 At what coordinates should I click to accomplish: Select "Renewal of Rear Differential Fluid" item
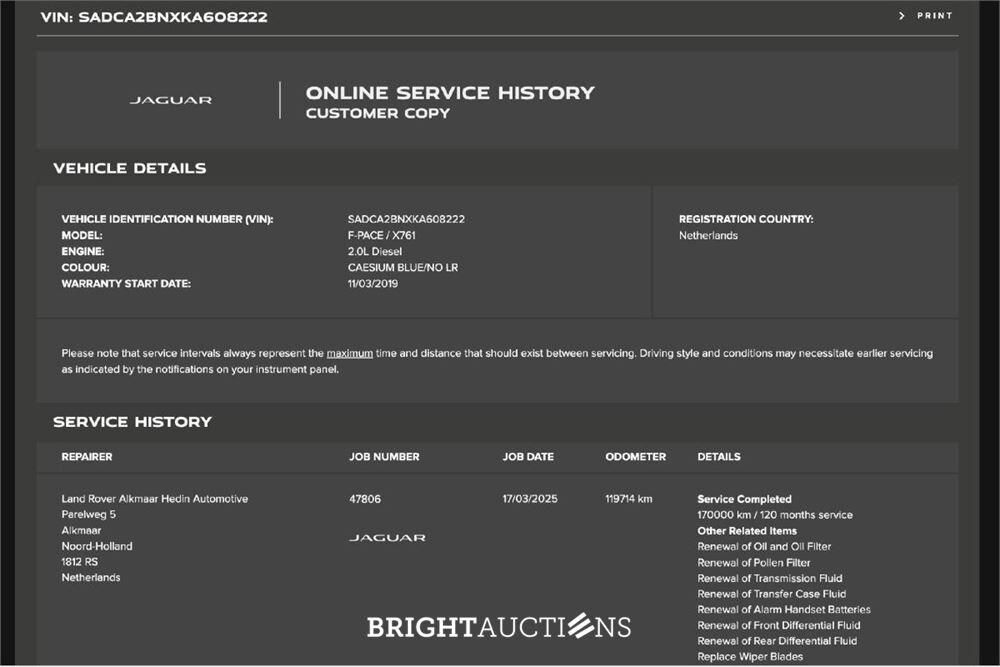pos(777,641)
